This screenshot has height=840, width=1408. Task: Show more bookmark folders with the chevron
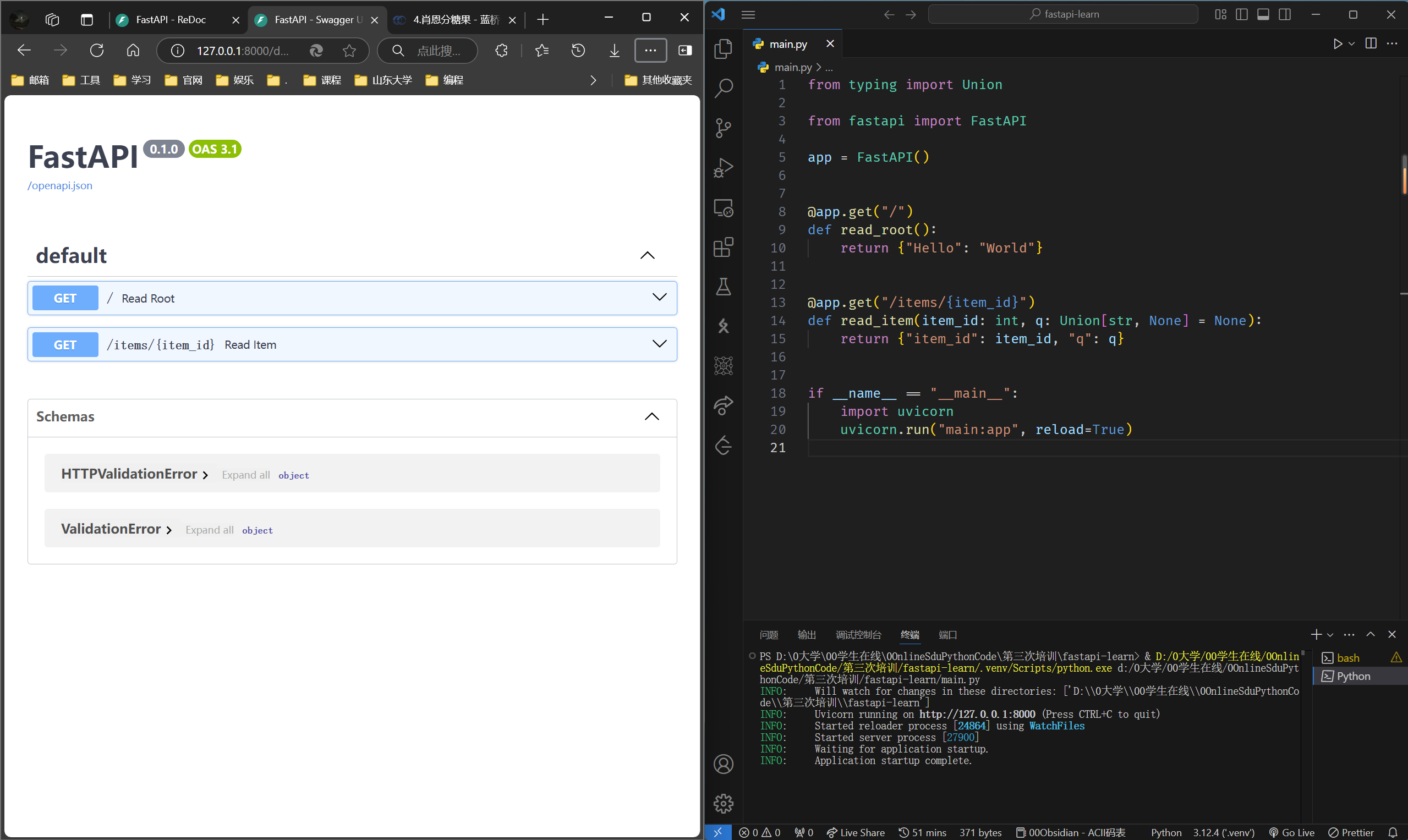(x=593, y=80)
